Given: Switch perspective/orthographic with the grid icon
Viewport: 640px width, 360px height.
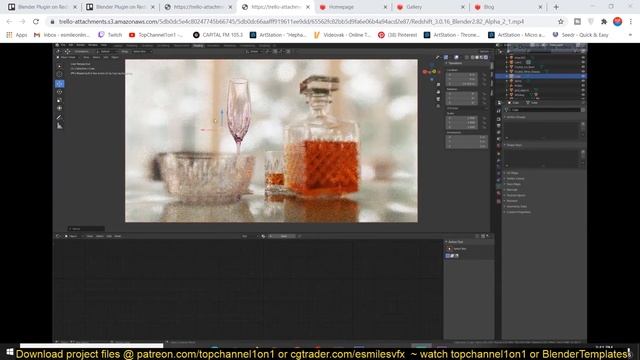Looking at the screenshot, I should [x=438, y=106].
